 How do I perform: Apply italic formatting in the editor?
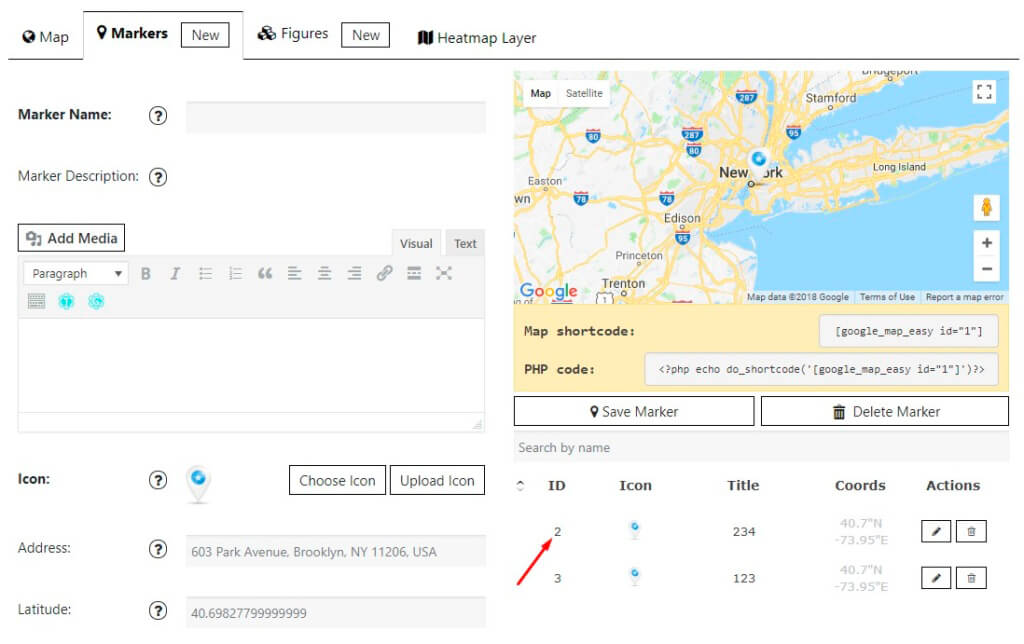tap(175, 274)
